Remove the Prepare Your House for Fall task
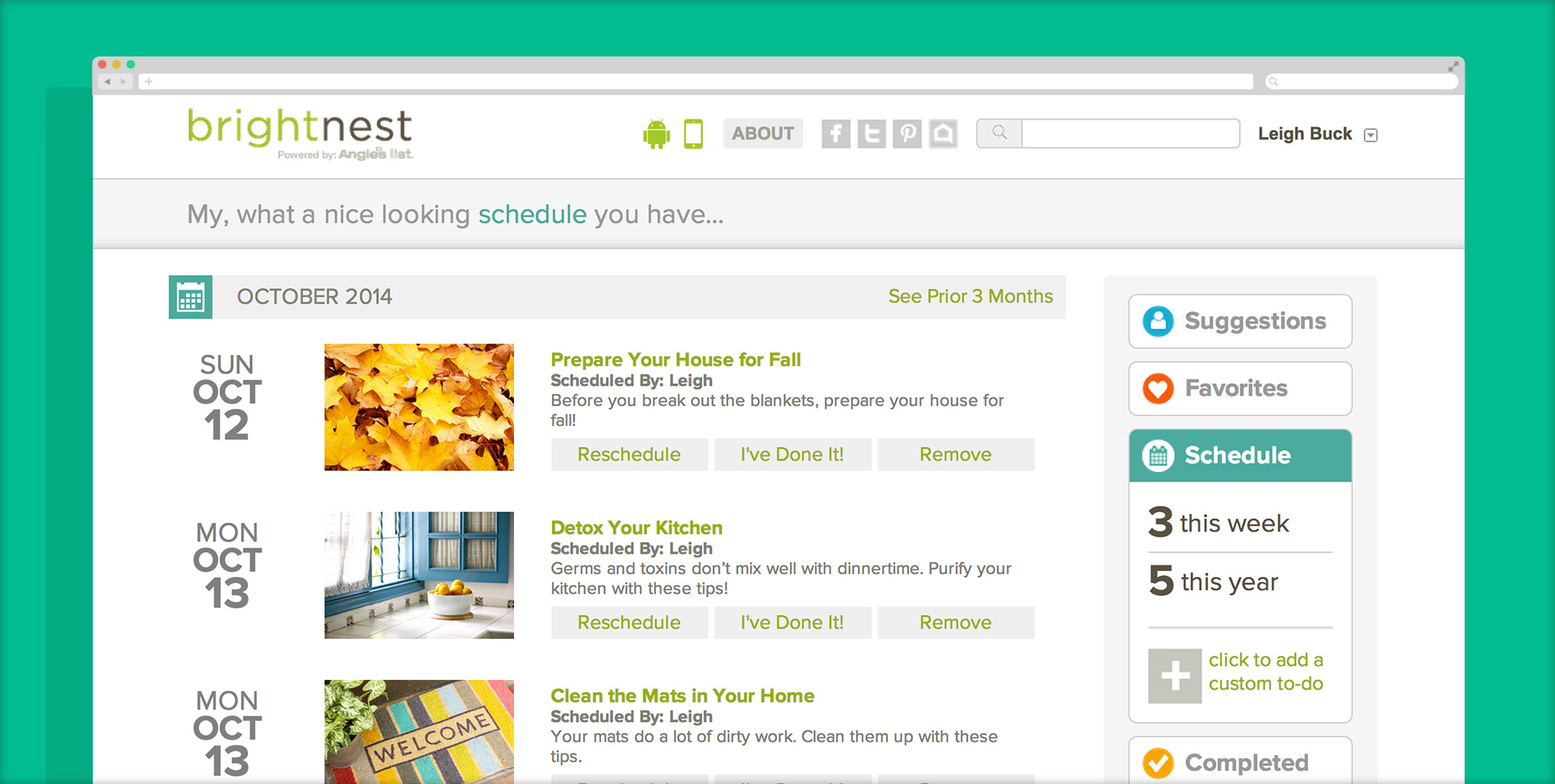Image resolution: width=1555 pixels, height=784 pixels. tap(955, 455)
